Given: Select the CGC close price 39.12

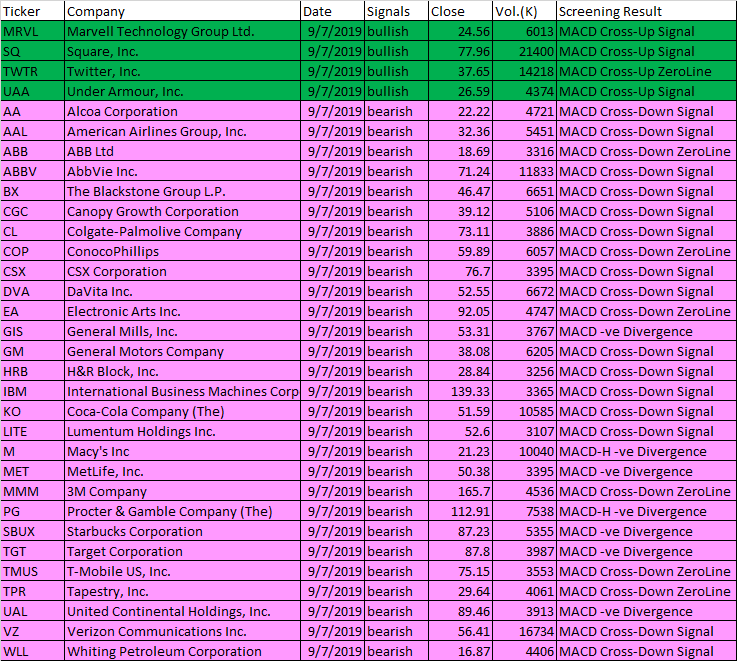Looking at the screenshot, I should pos(460,211).
